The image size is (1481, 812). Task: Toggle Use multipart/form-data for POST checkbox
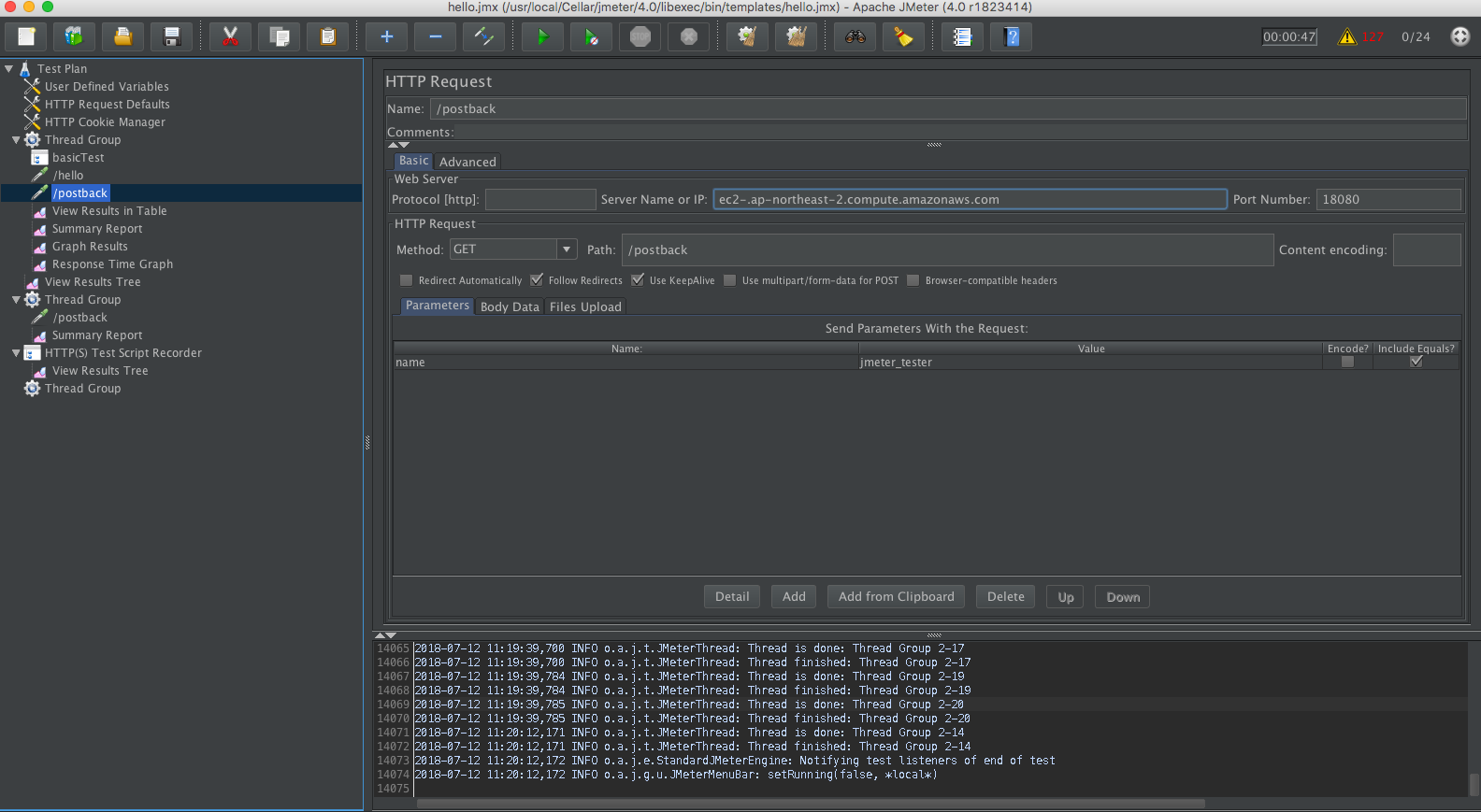730,280
